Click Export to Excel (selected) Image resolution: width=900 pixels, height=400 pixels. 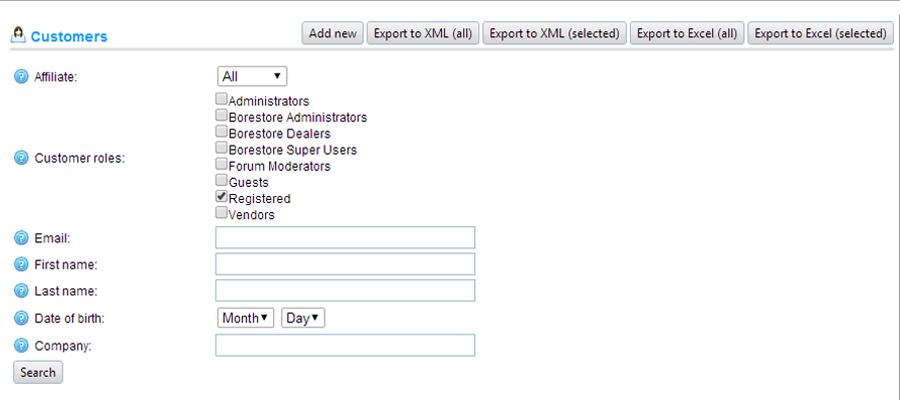tap(820, 34)
